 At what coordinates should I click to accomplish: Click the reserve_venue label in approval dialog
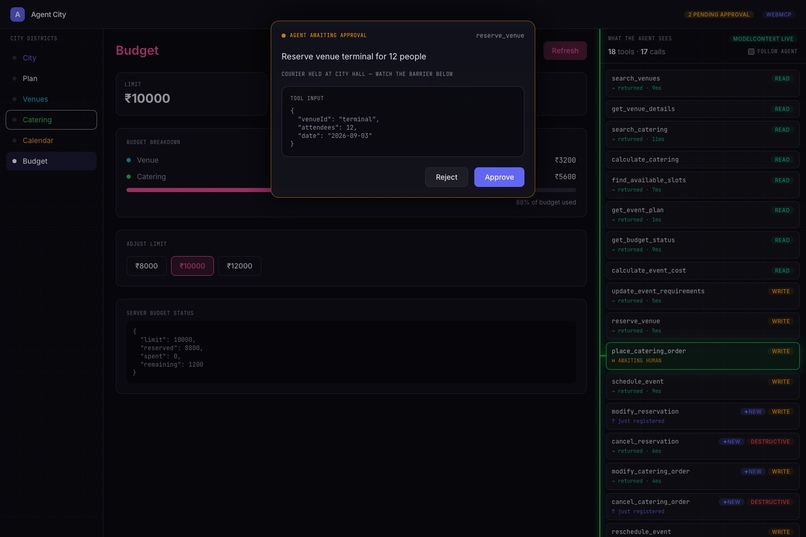[500, 35]
